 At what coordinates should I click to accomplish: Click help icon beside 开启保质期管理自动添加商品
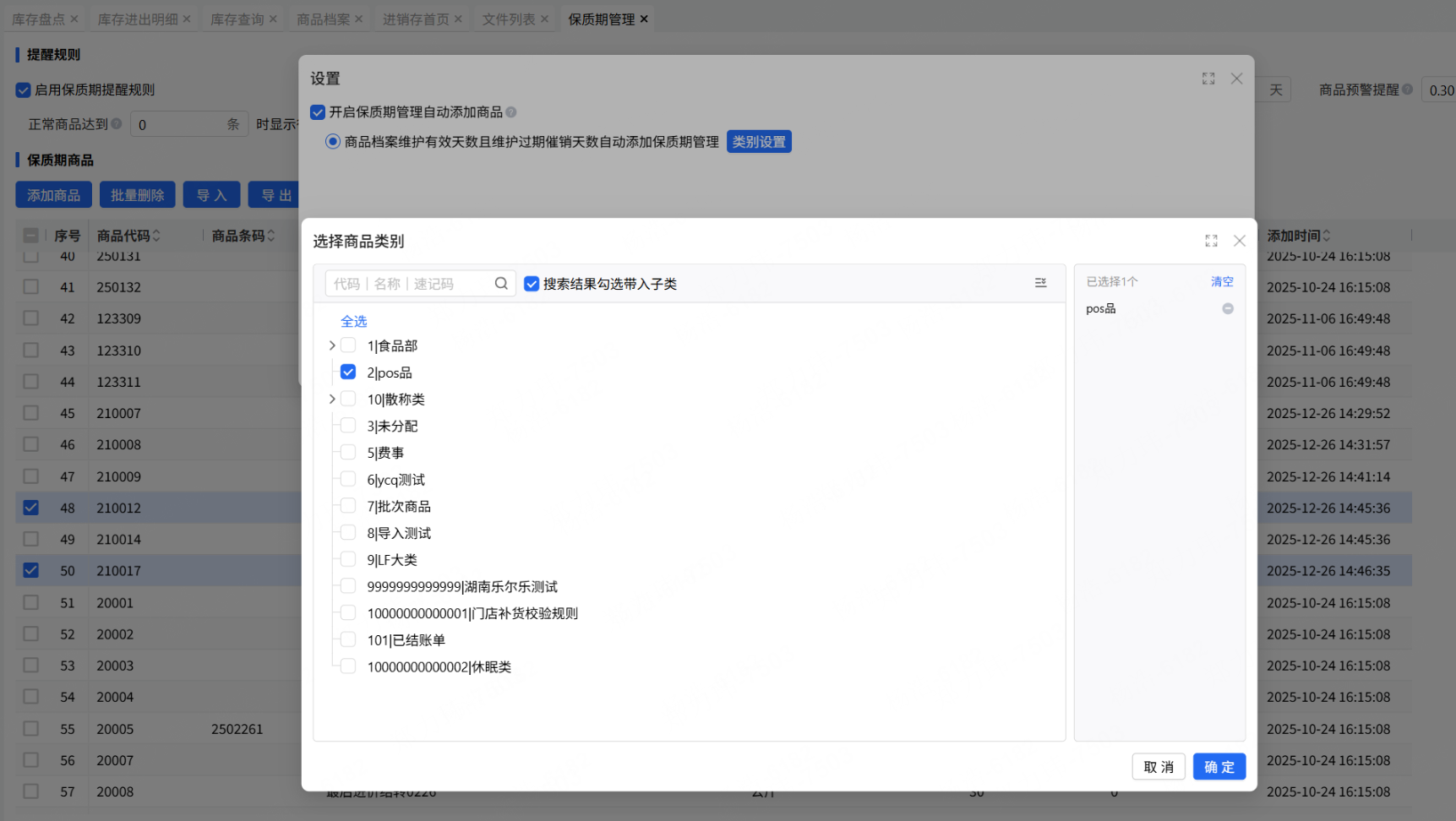tap(511, 112)
